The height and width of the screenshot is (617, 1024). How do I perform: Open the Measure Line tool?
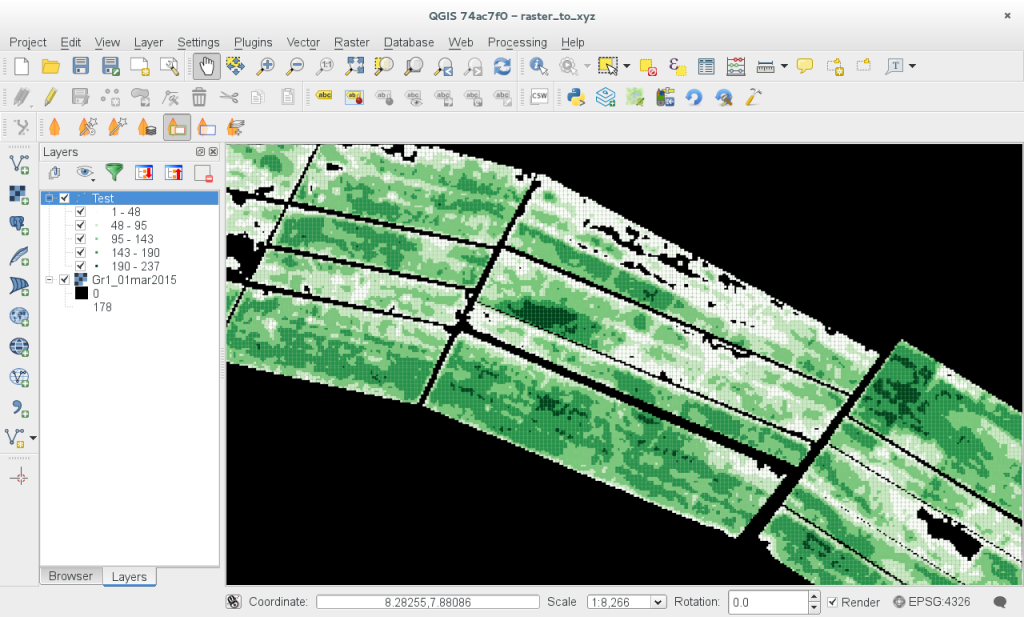pyautogui.click(x=764, y=66)
